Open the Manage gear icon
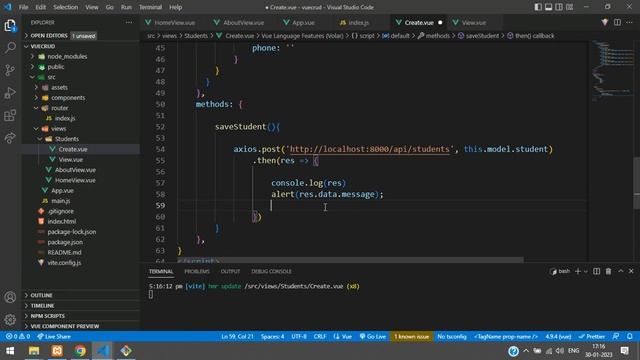This screenshot has width=640, height=360. tap(10, 319)
